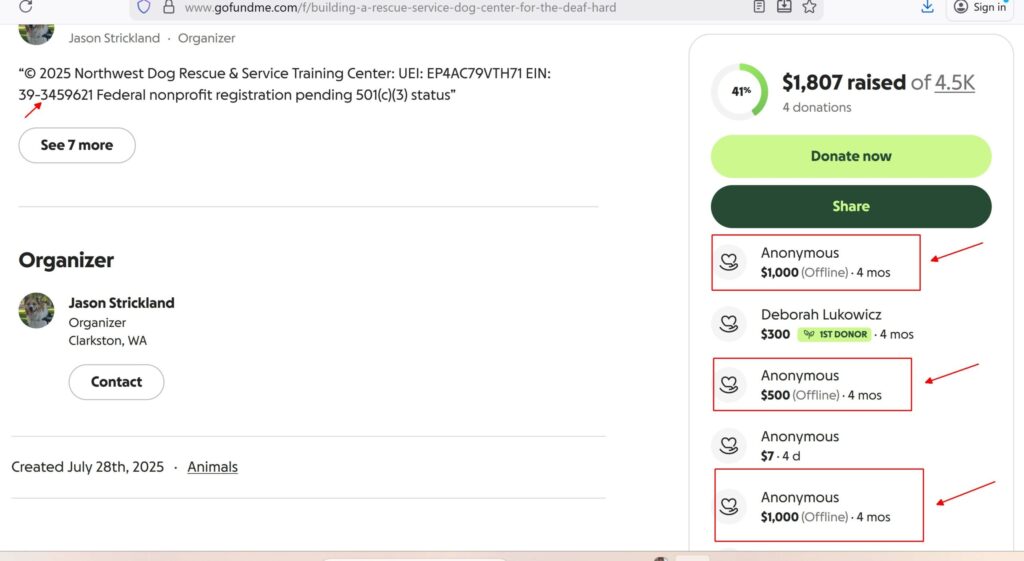Viewport: 1024px width, 561px height.
Task: Click the browser reload icon
Action: [26, 6]
